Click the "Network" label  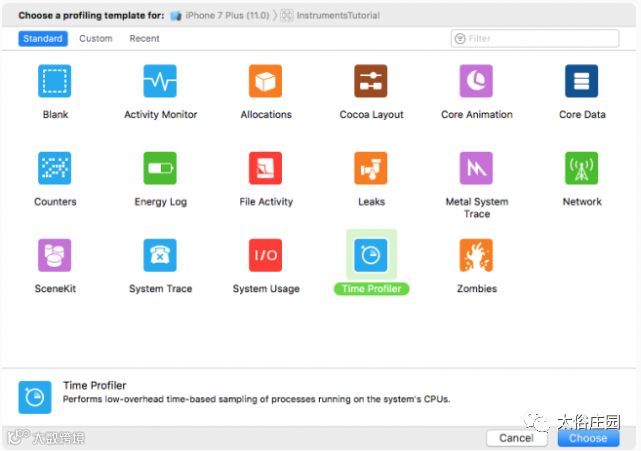[582, 202]
